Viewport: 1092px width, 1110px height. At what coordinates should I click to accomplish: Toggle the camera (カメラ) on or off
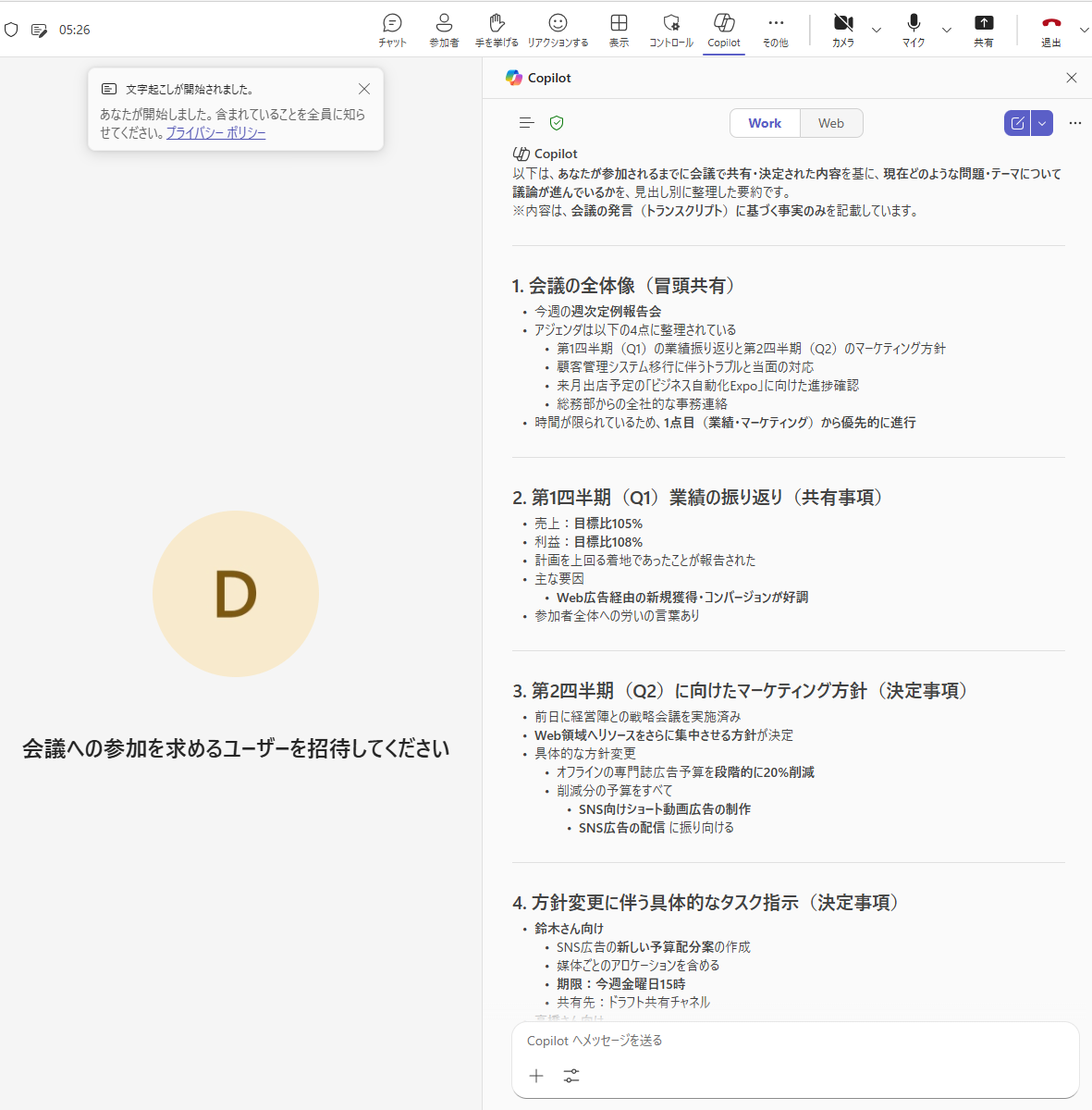(842, 30)
